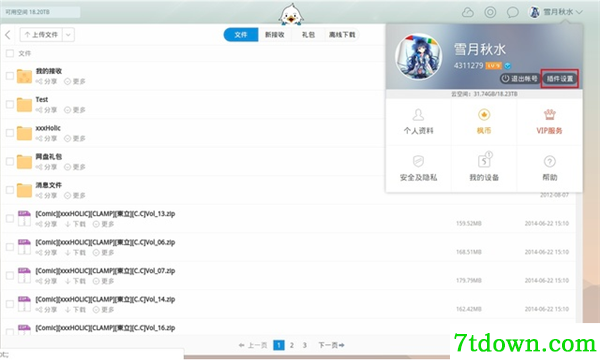Check the 网盘礼包 folder checkbox
Viewport: 600px width, 362px height.
coord(10,161)
